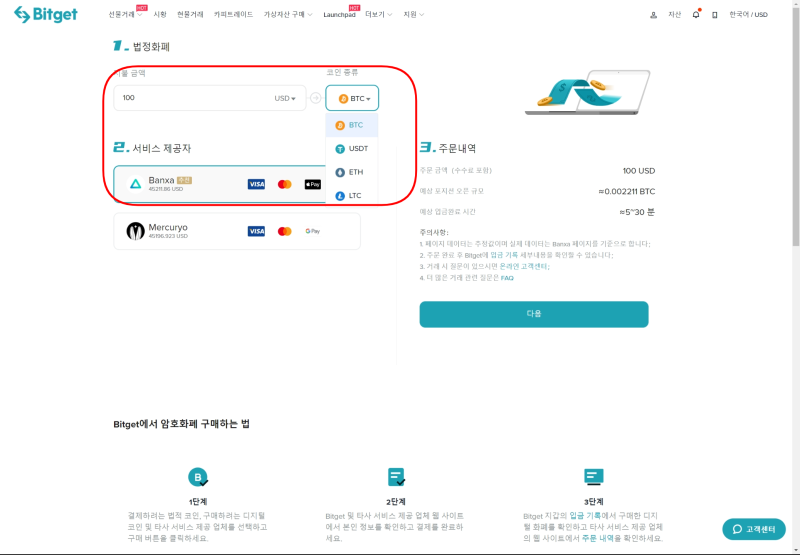Viewport: 800px width, 555px height.
Task: Open the USD fiat currency dropdown
Action: click(285, 98)
